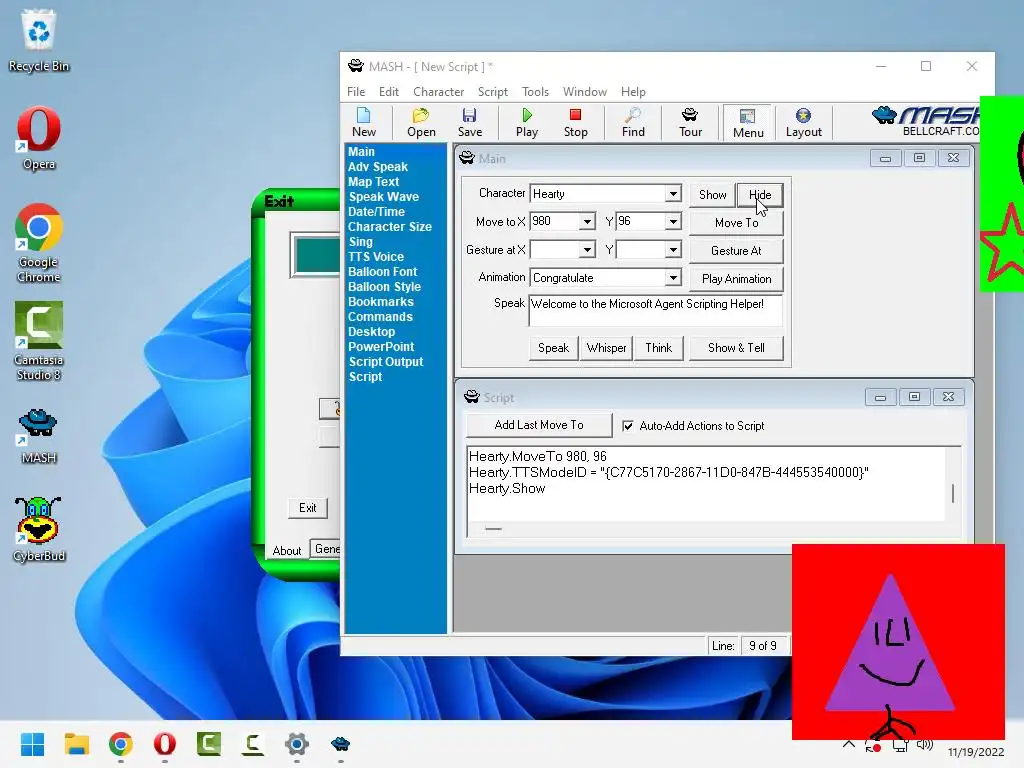Viewport: 1024px width, 768px height.
Task: Expand the Gesture at Y dropdown
Action: pyautogui.click(x=673, y=249)
